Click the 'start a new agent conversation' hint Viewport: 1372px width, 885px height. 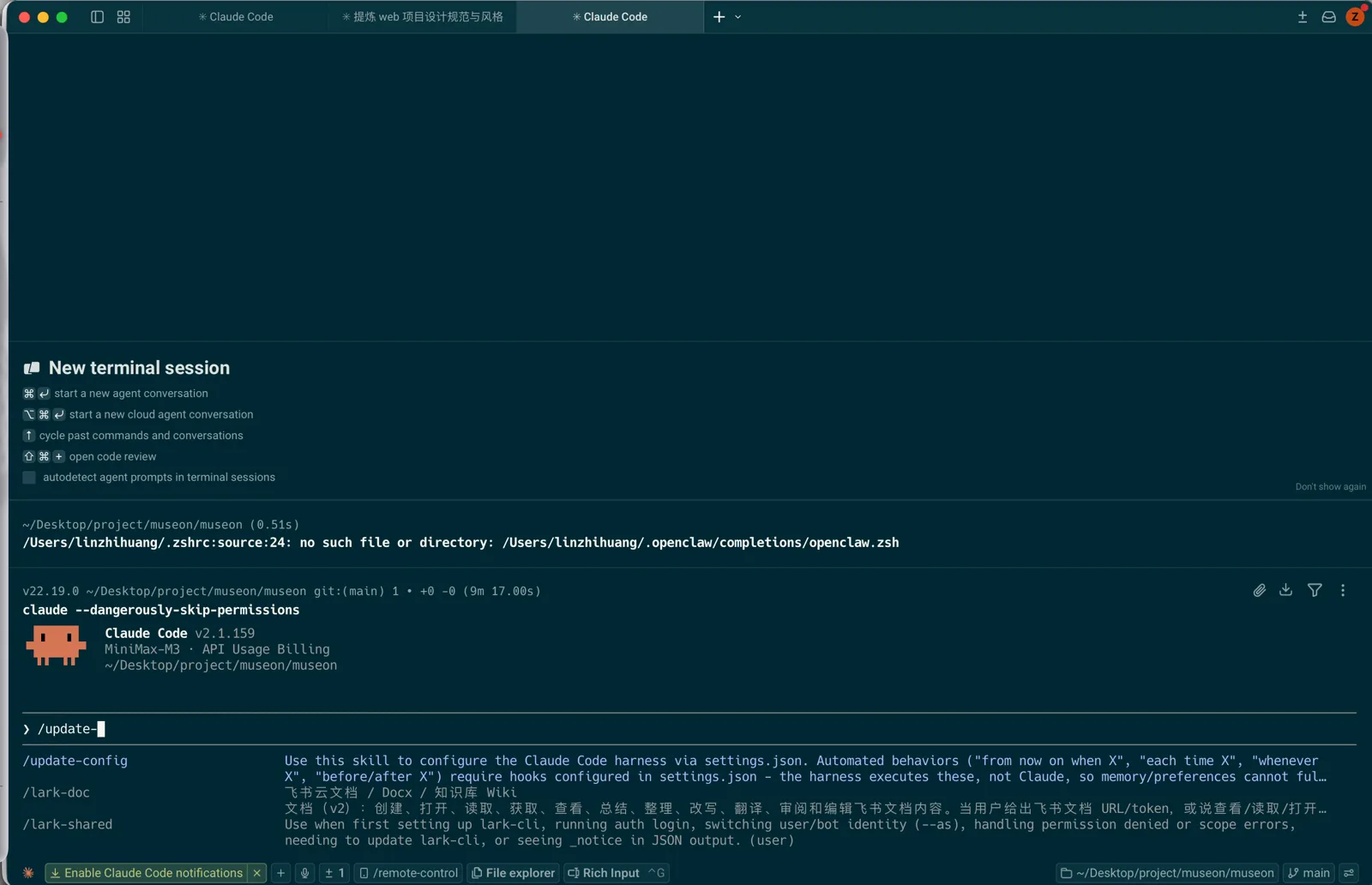pyautogui.click(x=131, y=394)
